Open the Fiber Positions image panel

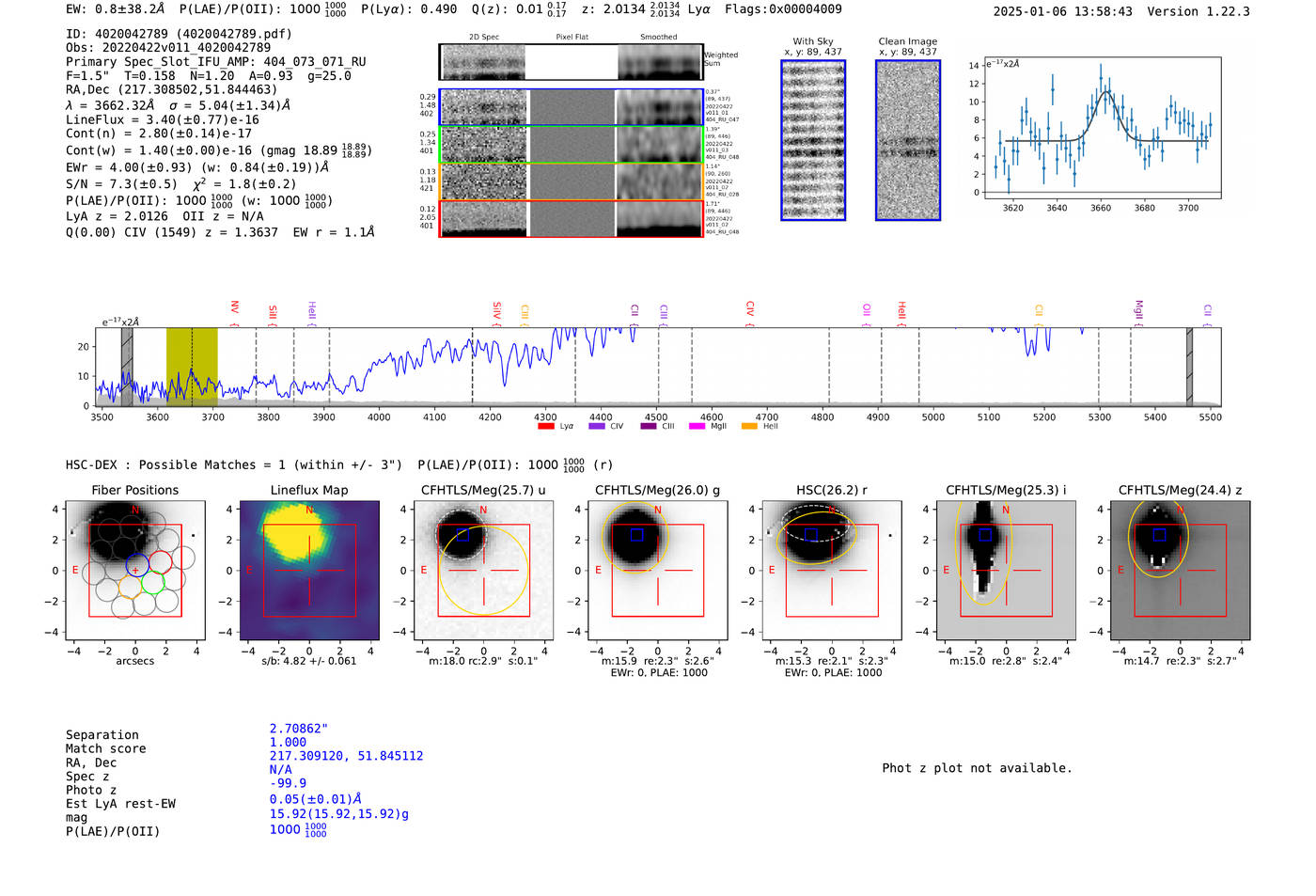[135, 571]
